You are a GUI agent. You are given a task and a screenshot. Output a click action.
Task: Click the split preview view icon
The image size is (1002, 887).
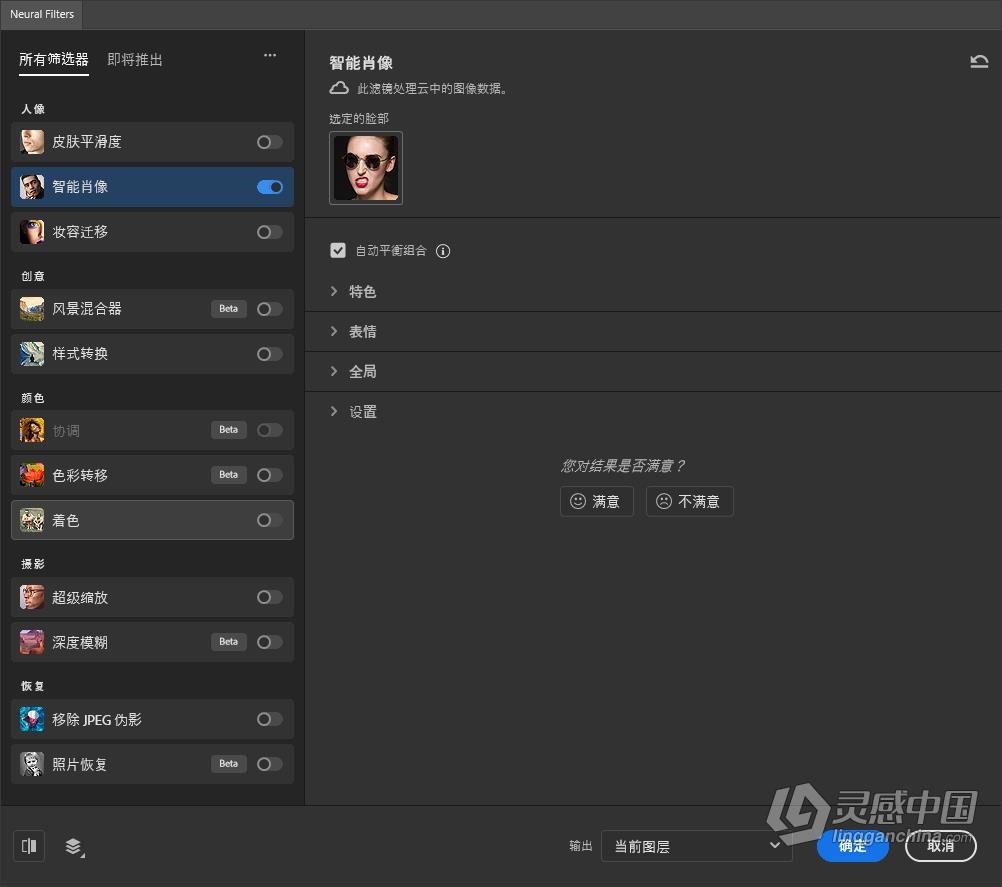point(28,845)
